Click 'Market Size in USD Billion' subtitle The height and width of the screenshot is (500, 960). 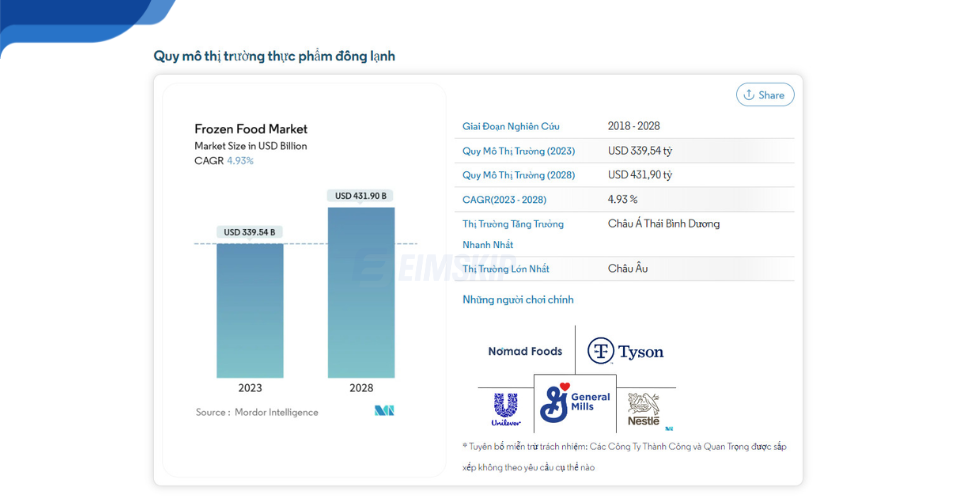tap(250, 146)
